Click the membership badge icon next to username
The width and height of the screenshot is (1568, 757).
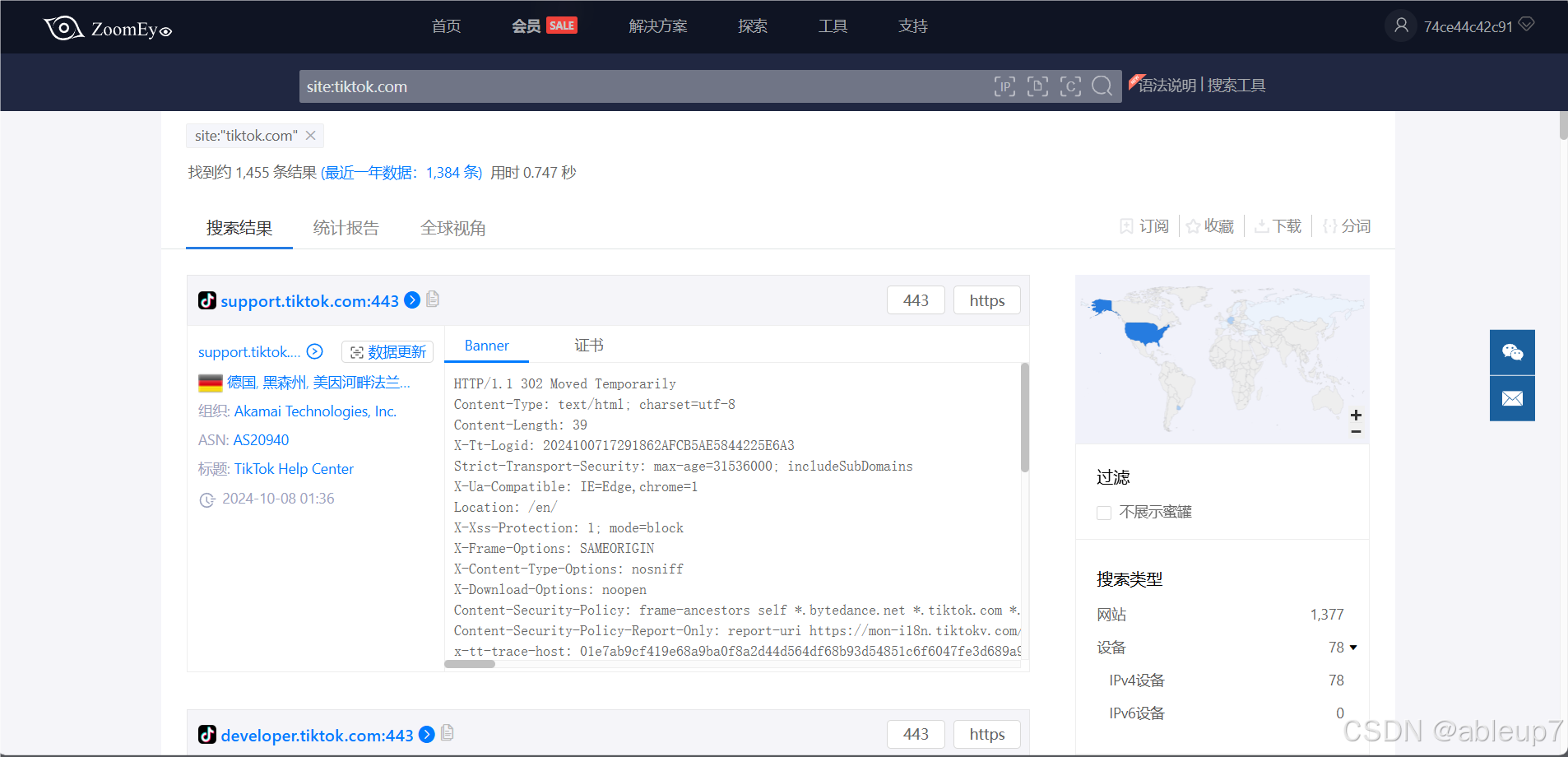click(x=1526, y=24)
